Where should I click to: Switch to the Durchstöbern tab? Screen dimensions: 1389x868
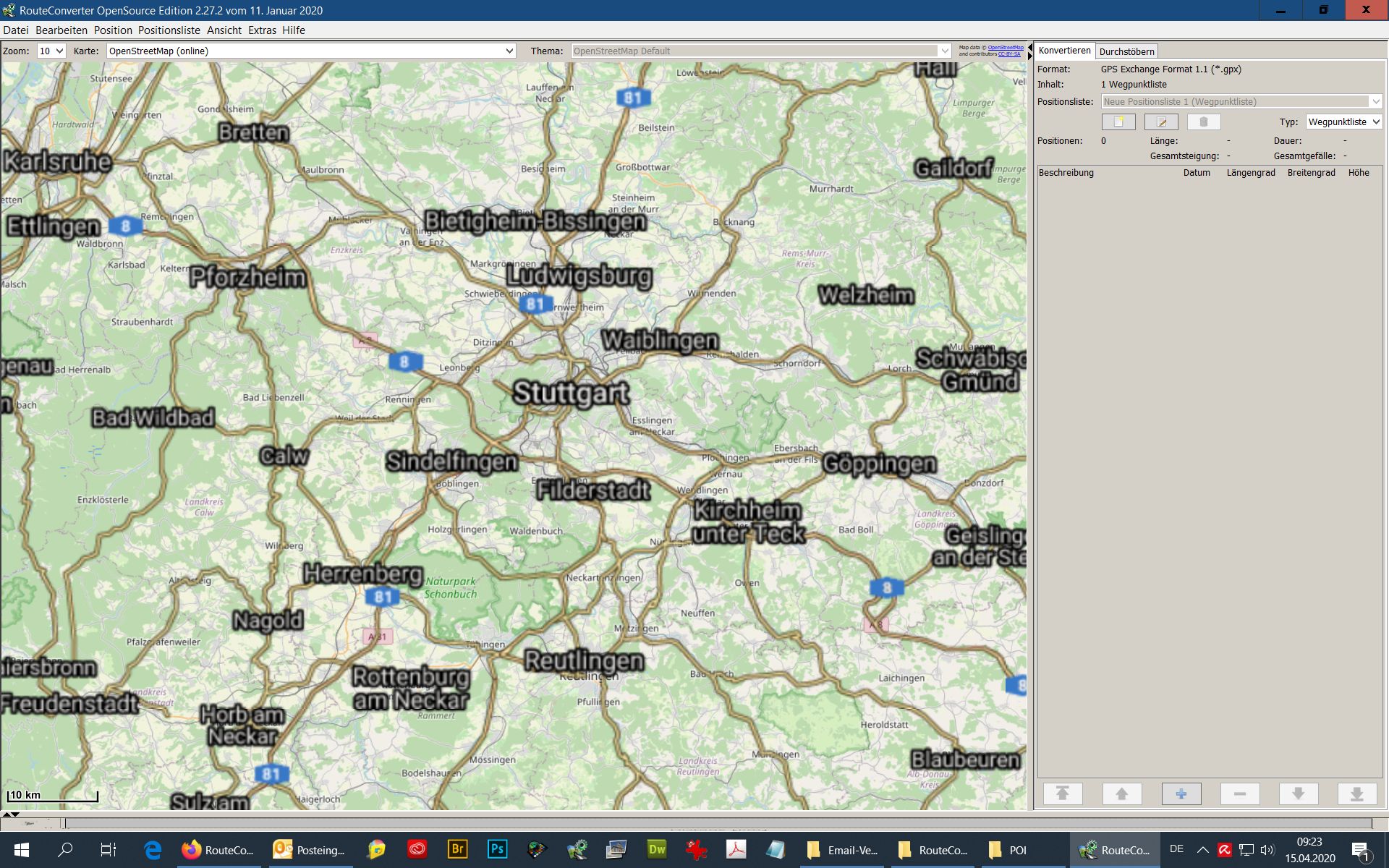[x=1126, y=51]
